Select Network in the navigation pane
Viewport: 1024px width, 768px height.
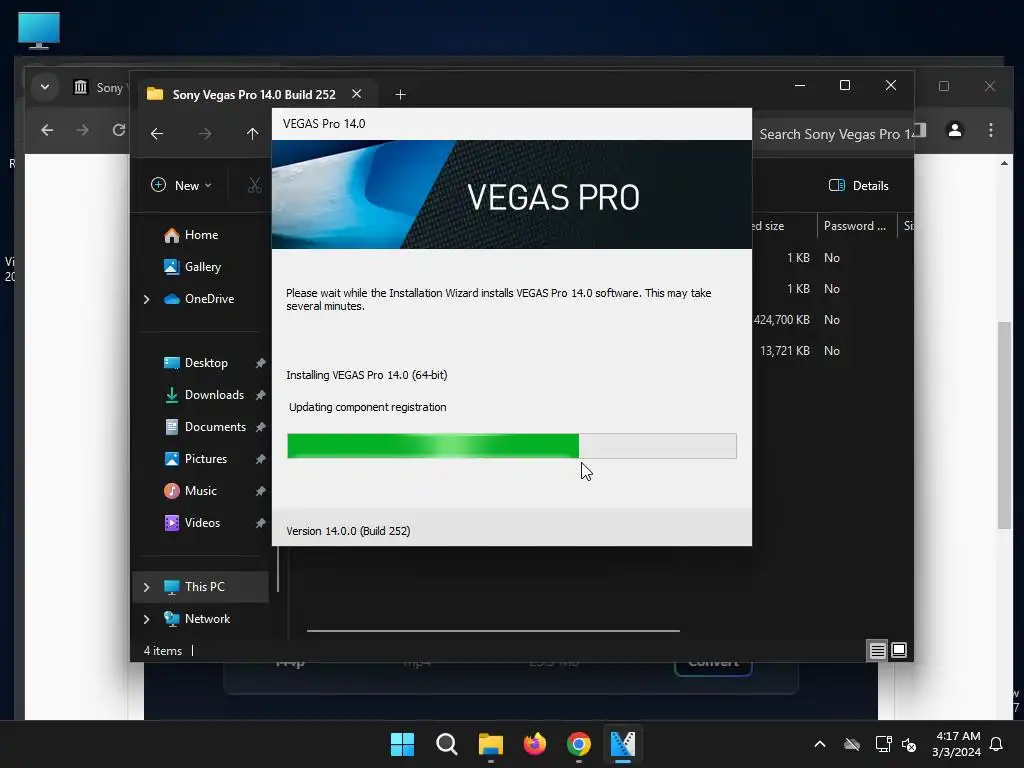207,619
